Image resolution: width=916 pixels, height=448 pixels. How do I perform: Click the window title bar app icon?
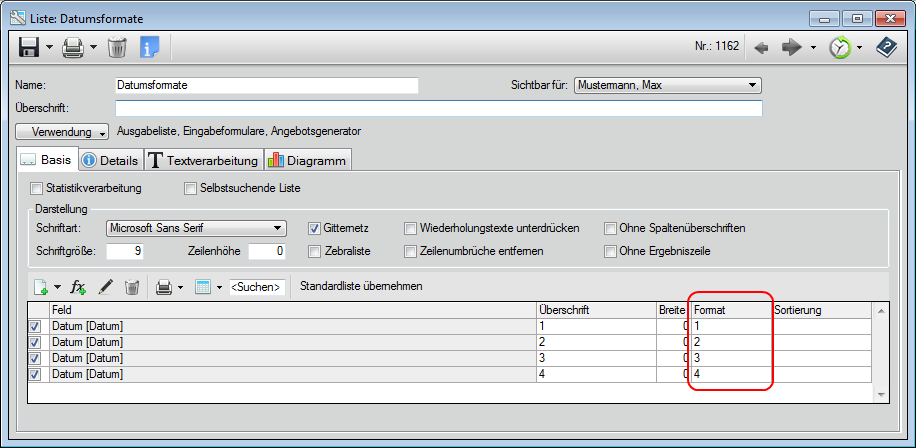pos(18,18)
